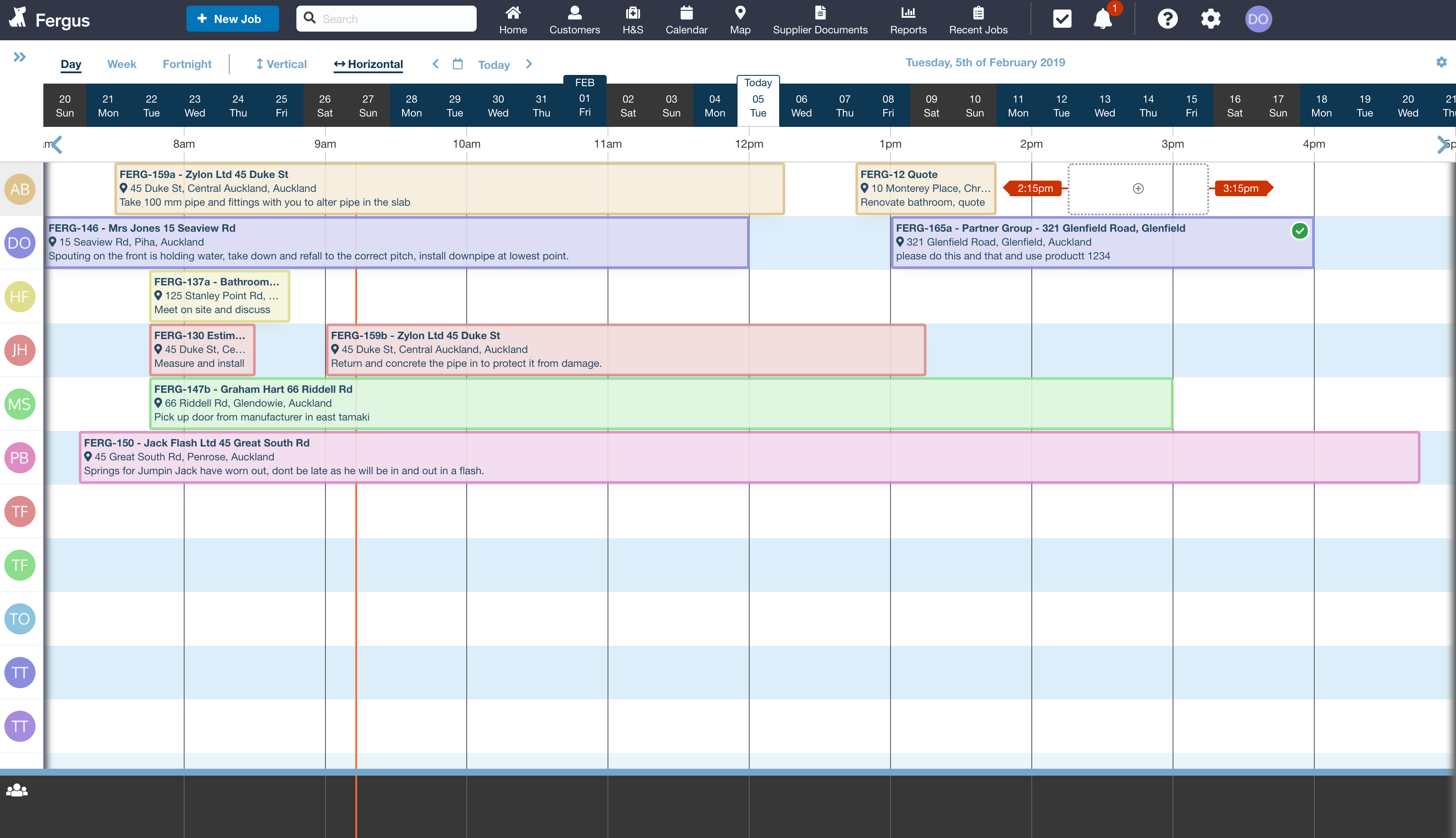The image size is (1456, 838).
Task: Open the settings gear in top navigation
Action: [1210, 19]
